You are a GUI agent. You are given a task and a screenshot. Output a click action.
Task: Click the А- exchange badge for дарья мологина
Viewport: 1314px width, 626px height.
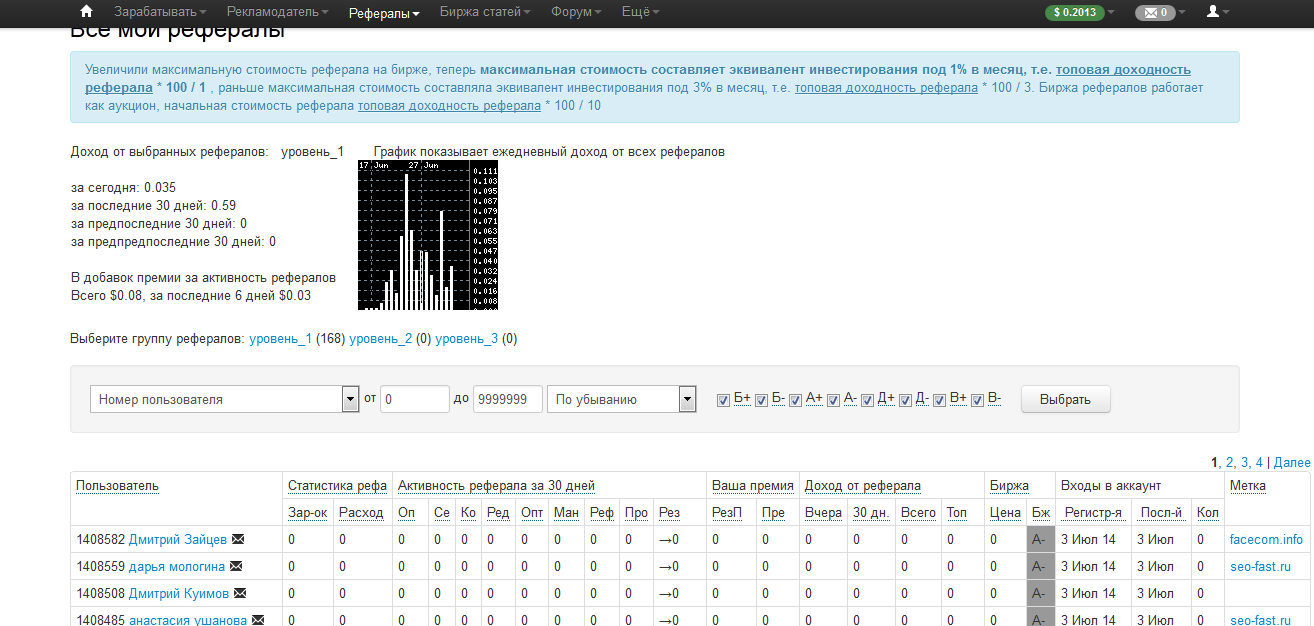coord(1040,567)
